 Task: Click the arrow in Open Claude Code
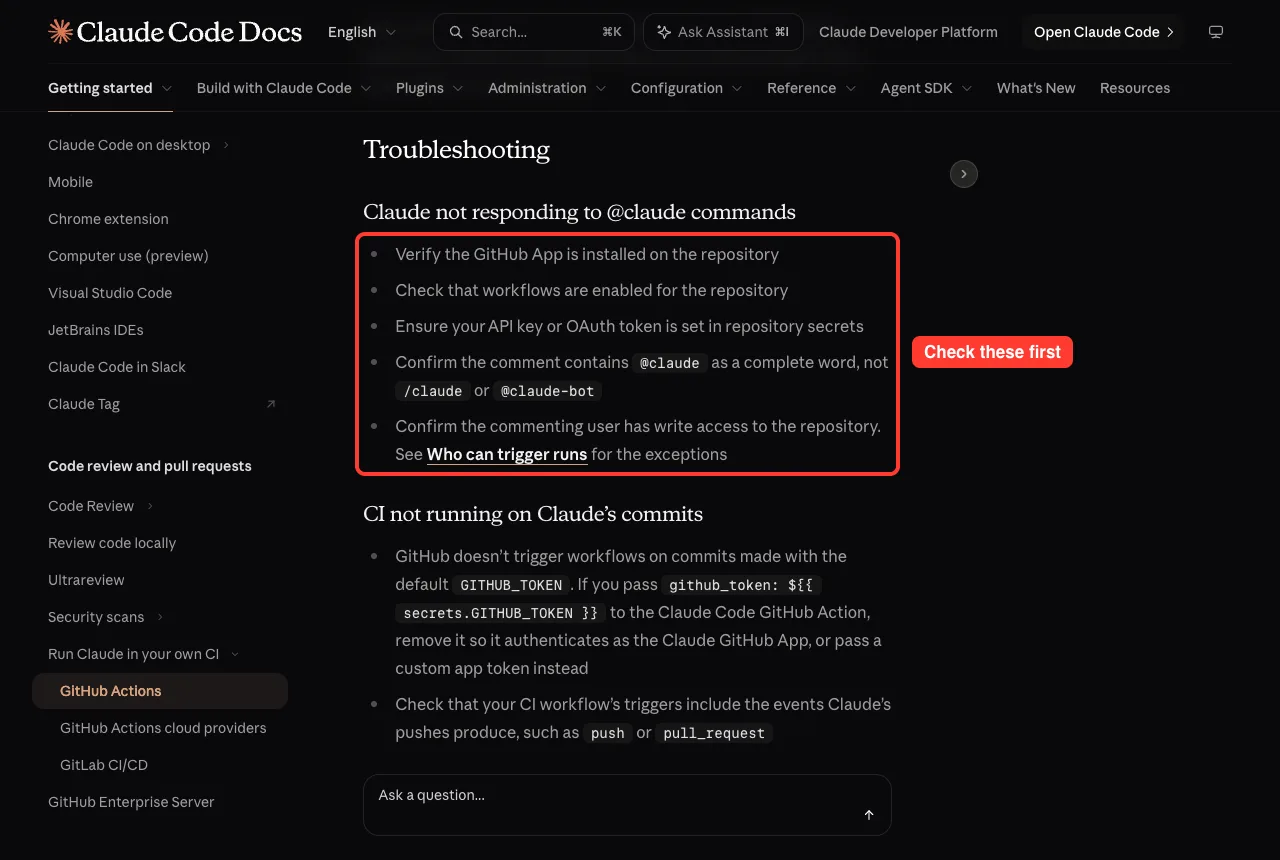(1171, 32)
